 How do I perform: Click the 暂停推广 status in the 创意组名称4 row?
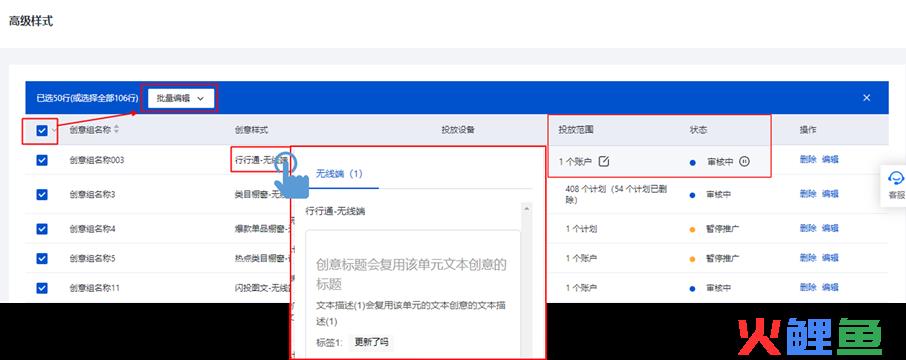[x=723, y=229]
